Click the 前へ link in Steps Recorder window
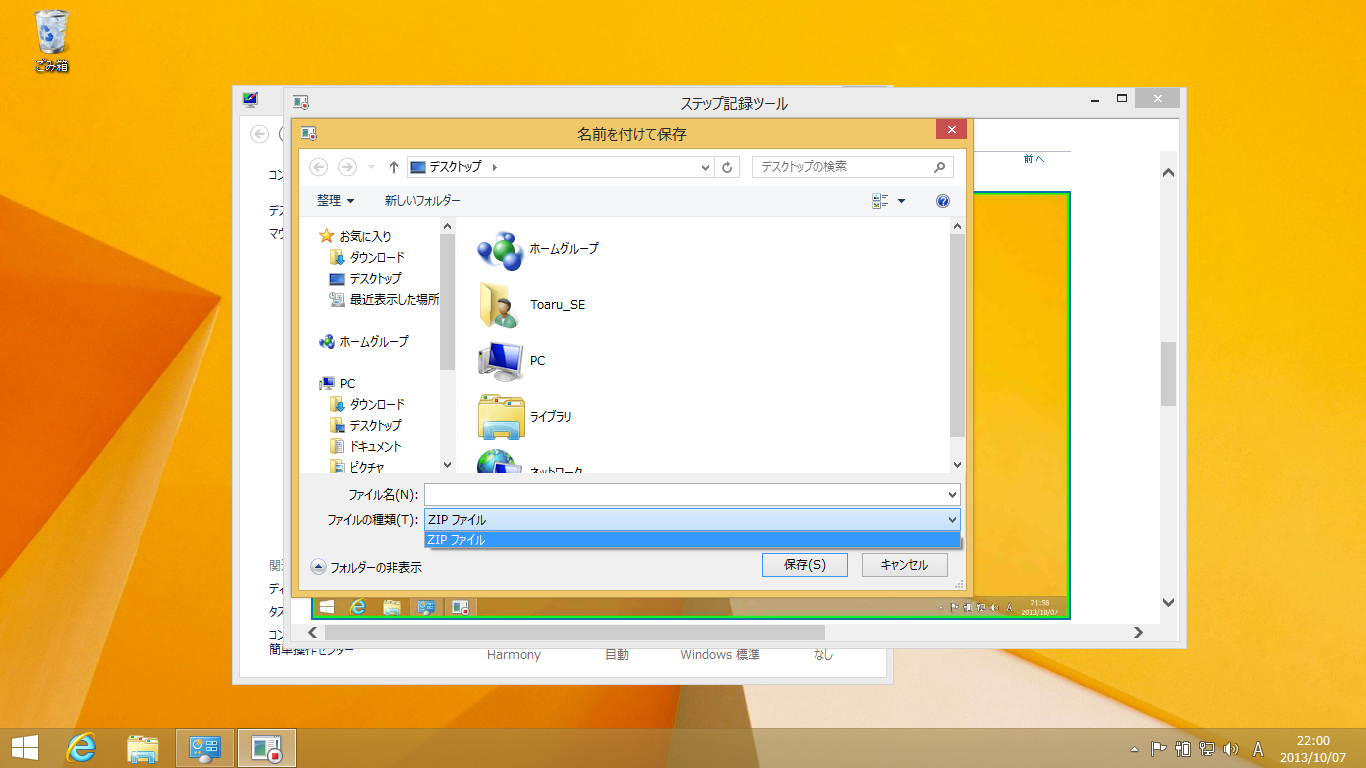 pos(1034,159)
